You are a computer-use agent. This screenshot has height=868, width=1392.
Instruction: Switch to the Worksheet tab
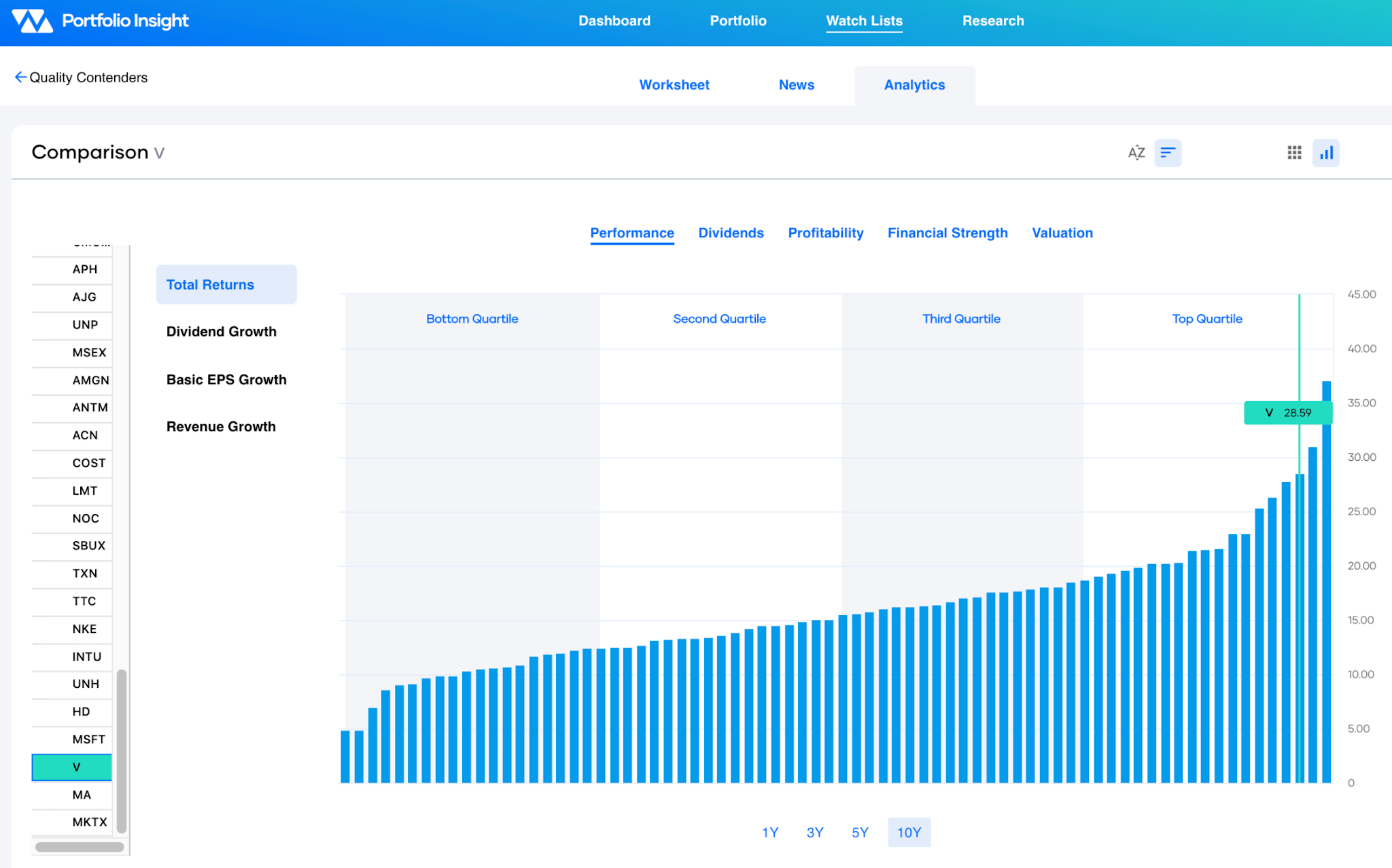(x=674, y=85)
